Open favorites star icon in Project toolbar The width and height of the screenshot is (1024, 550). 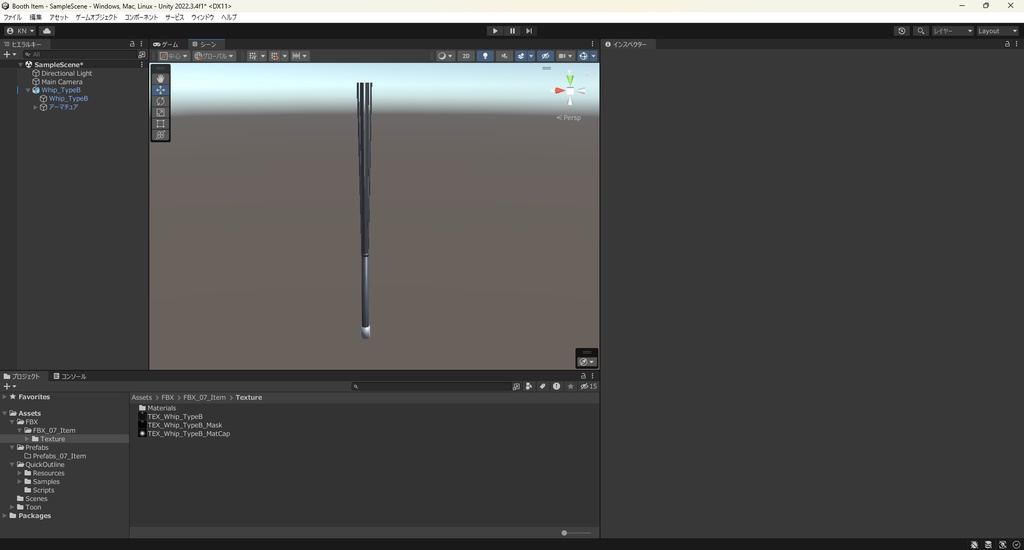(570, 386)
